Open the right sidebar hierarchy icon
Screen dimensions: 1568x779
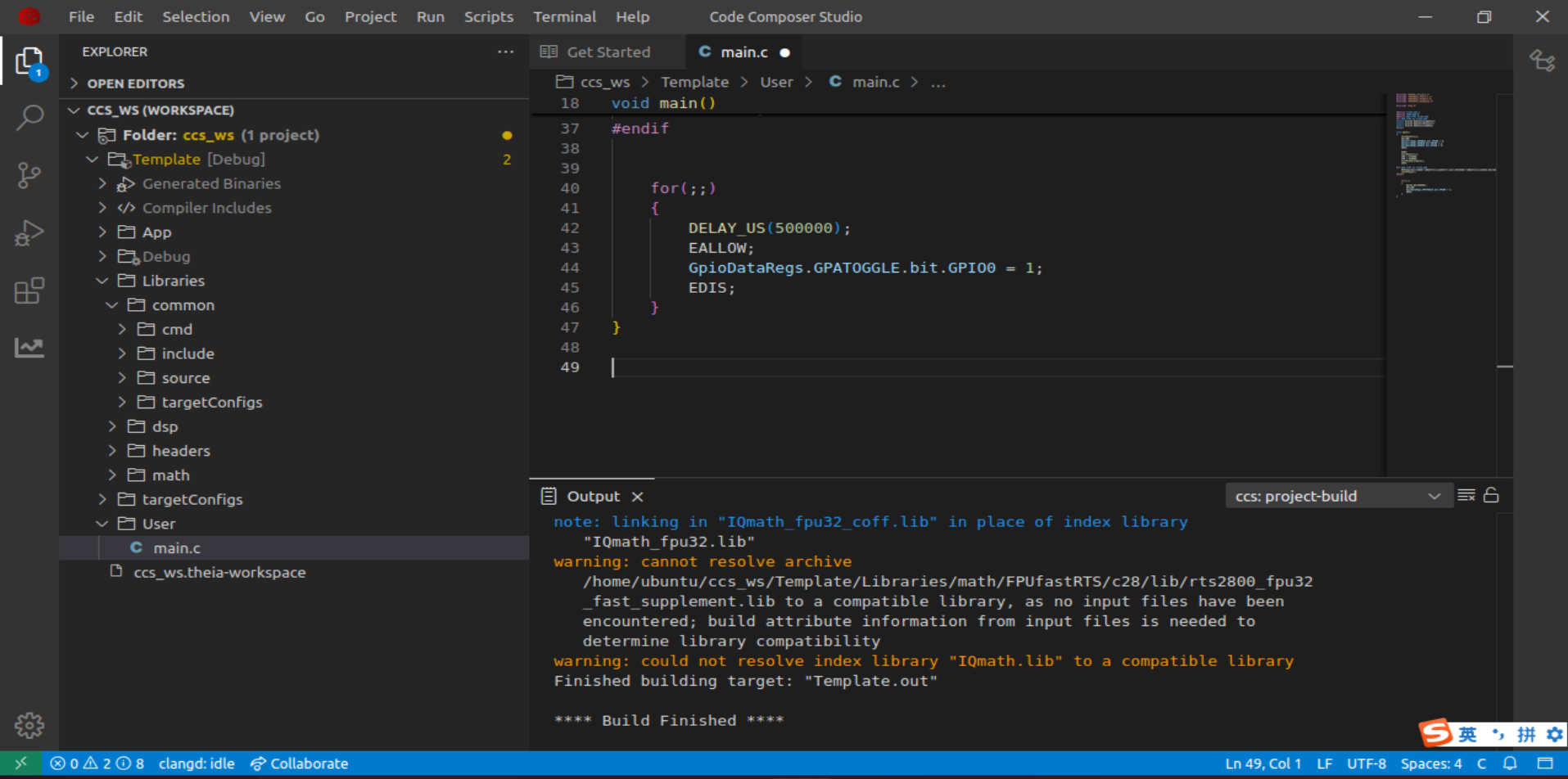(1542, 61)
